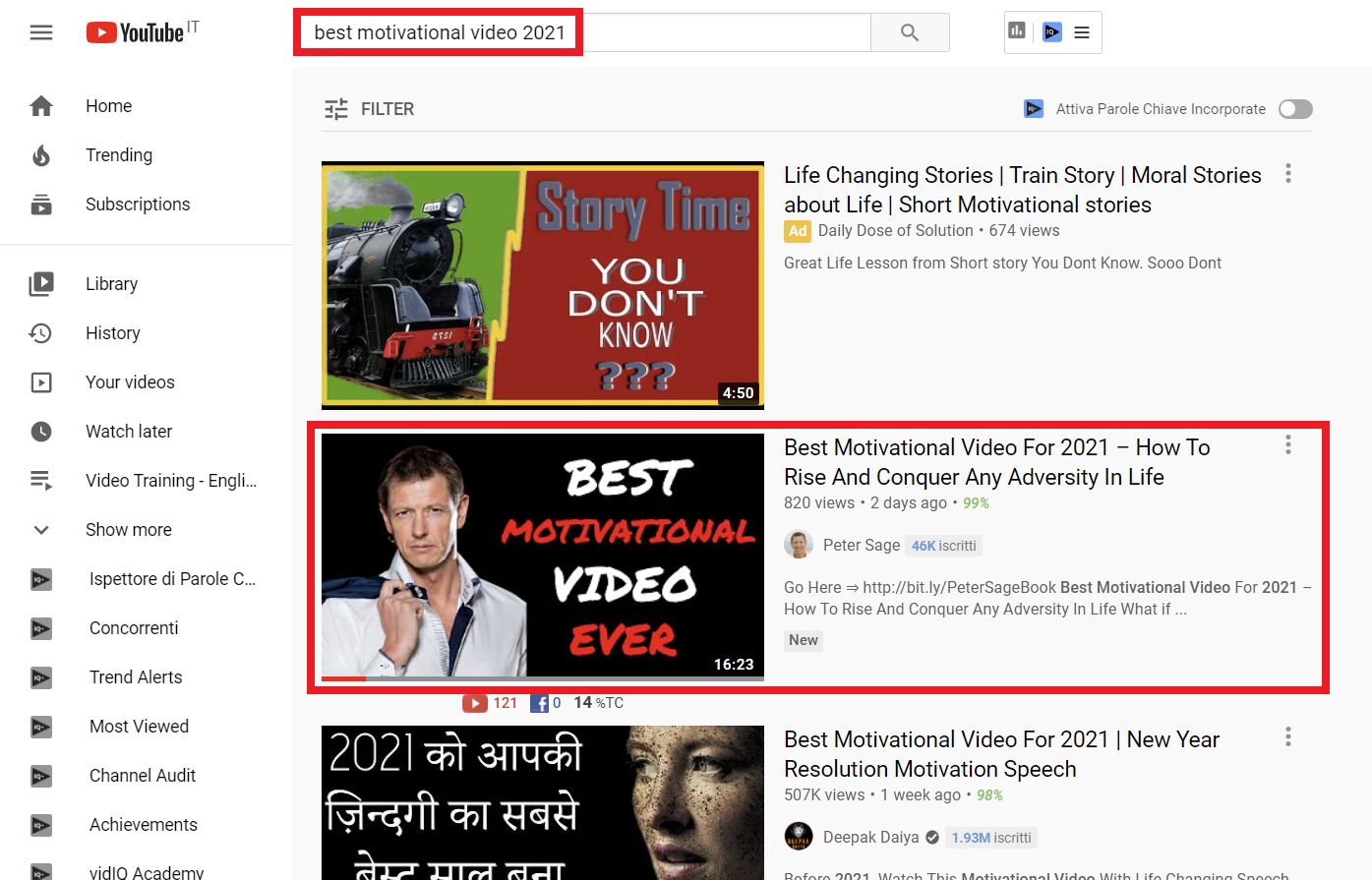Click the Facebook shares stat icon
This screenshot has width=1372, height=880.
[539, 703]
